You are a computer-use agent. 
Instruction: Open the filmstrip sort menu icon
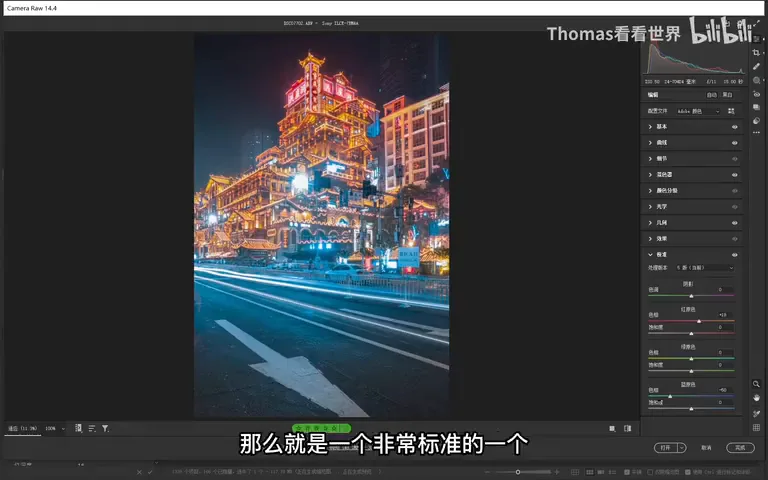pos(92,428)
